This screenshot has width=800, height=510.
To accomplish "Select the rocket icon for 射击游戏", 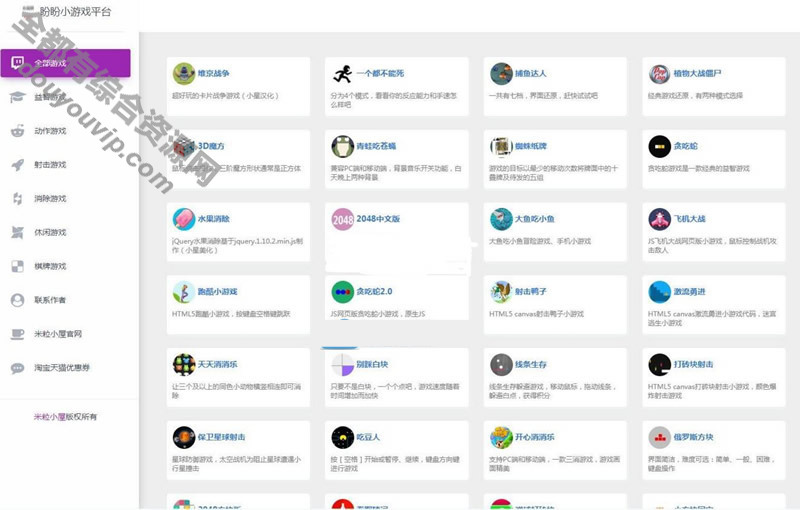I will [17, 165].
